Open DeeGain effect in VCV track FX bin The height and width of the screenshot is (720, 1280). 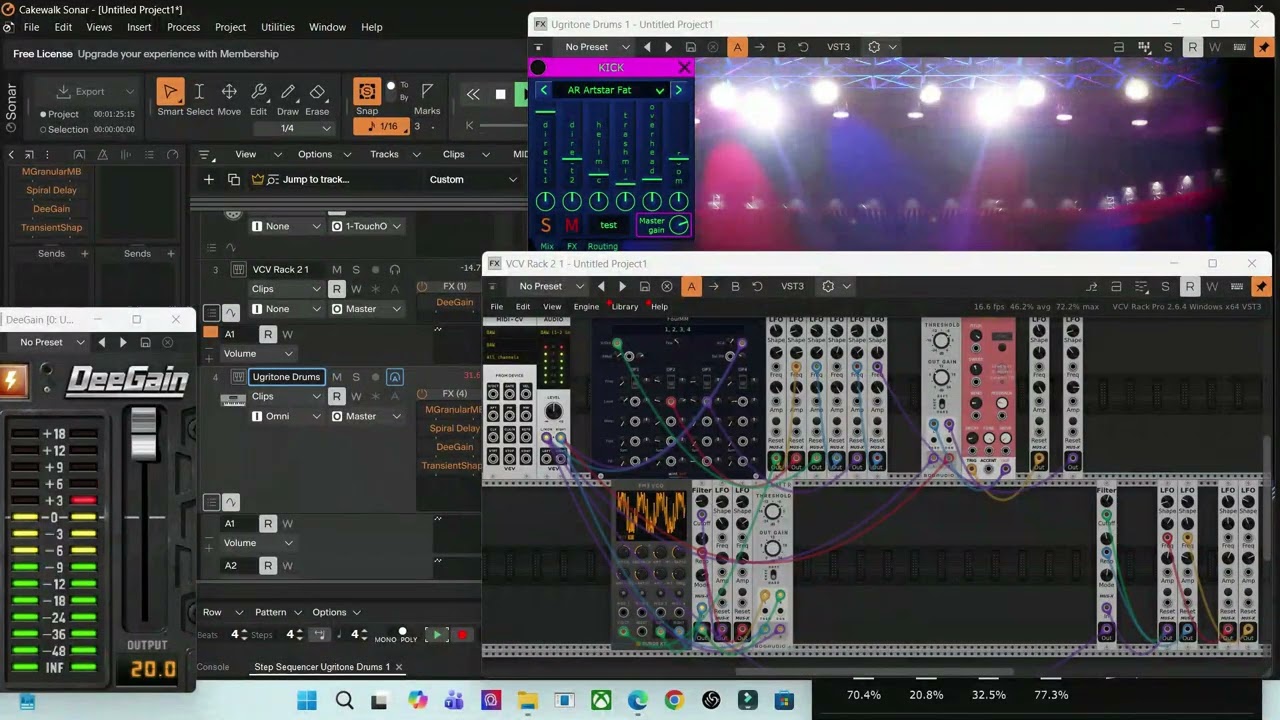(455, 303)
